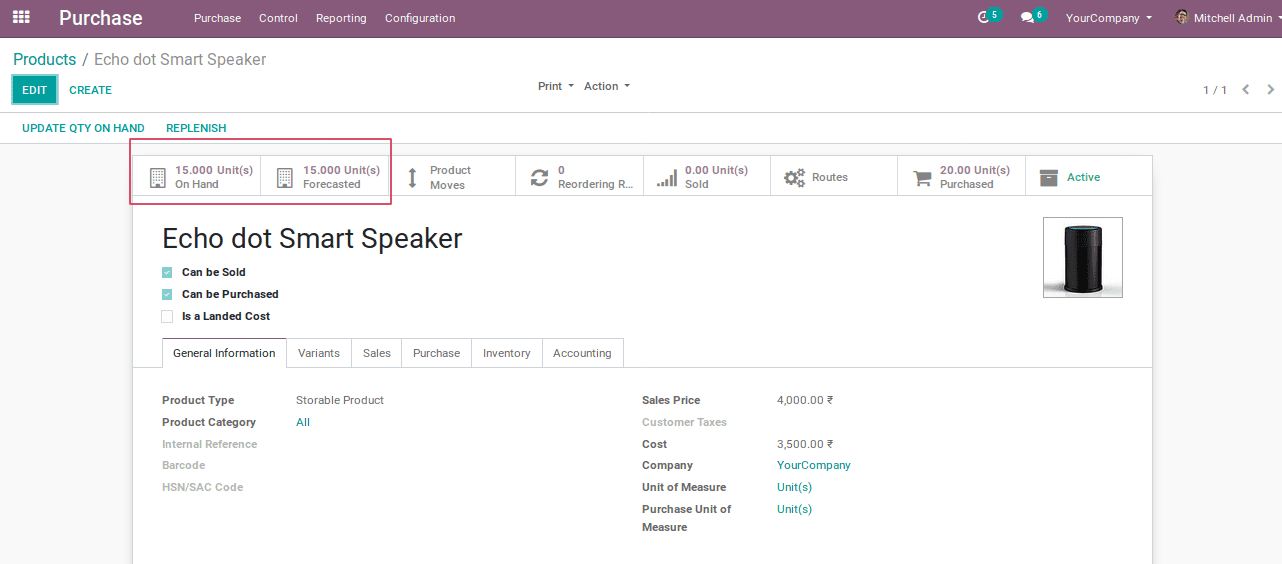Toggle the Is a Landed Cost checkbox
Viewport: 1282px width, 564px height.
[x=167, y=316]
